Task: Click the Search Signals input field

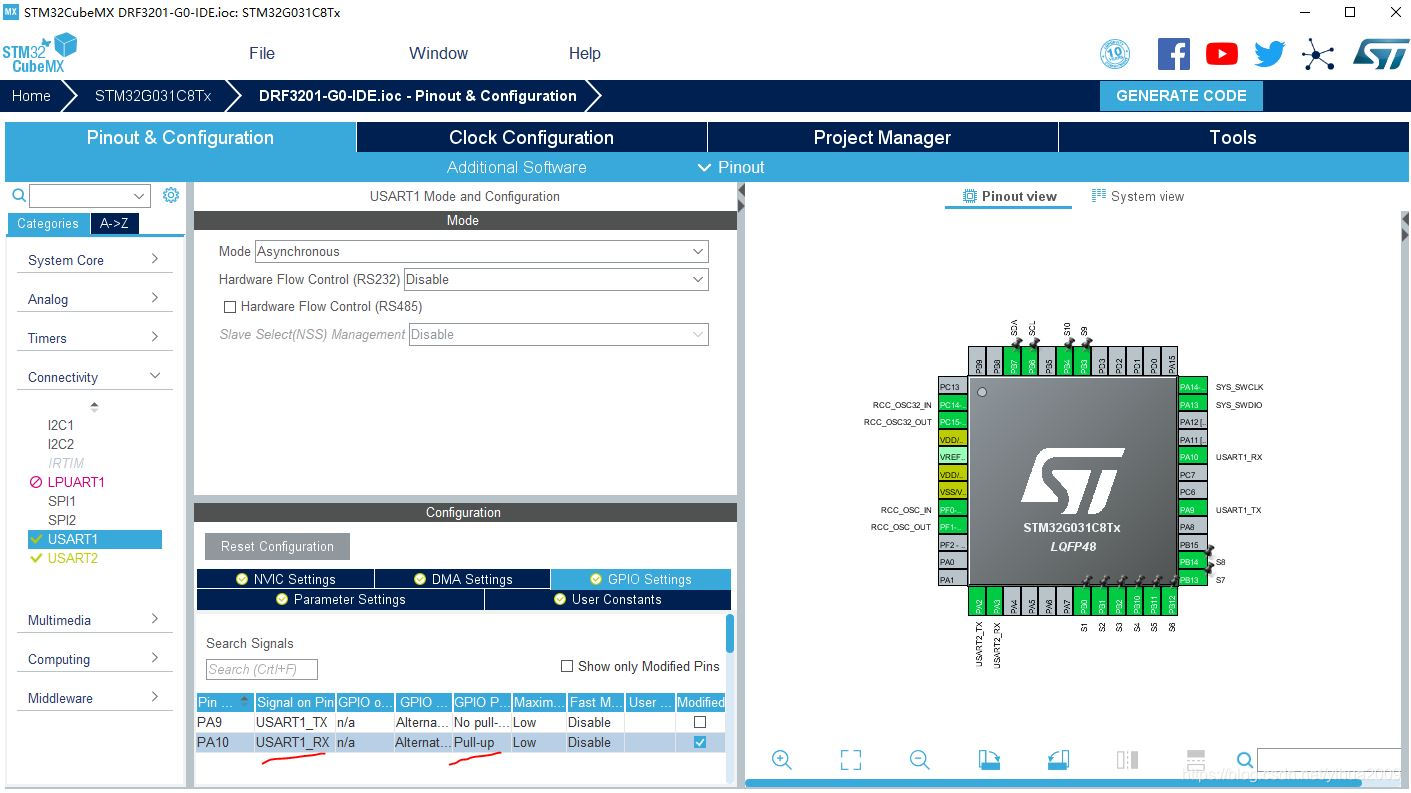Action: (262, 669)
